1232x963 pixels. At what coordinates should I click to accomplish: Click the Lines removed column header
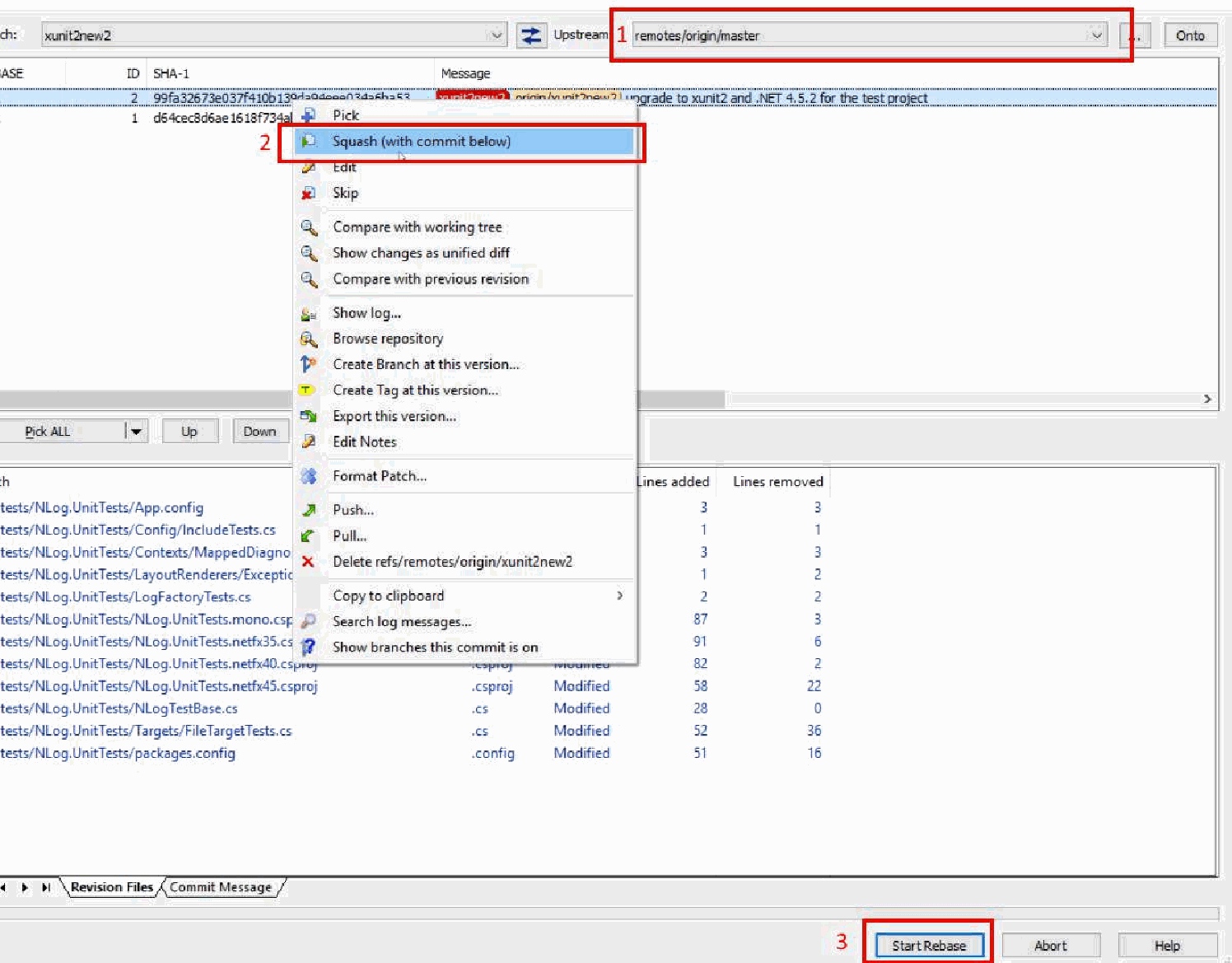778,482
